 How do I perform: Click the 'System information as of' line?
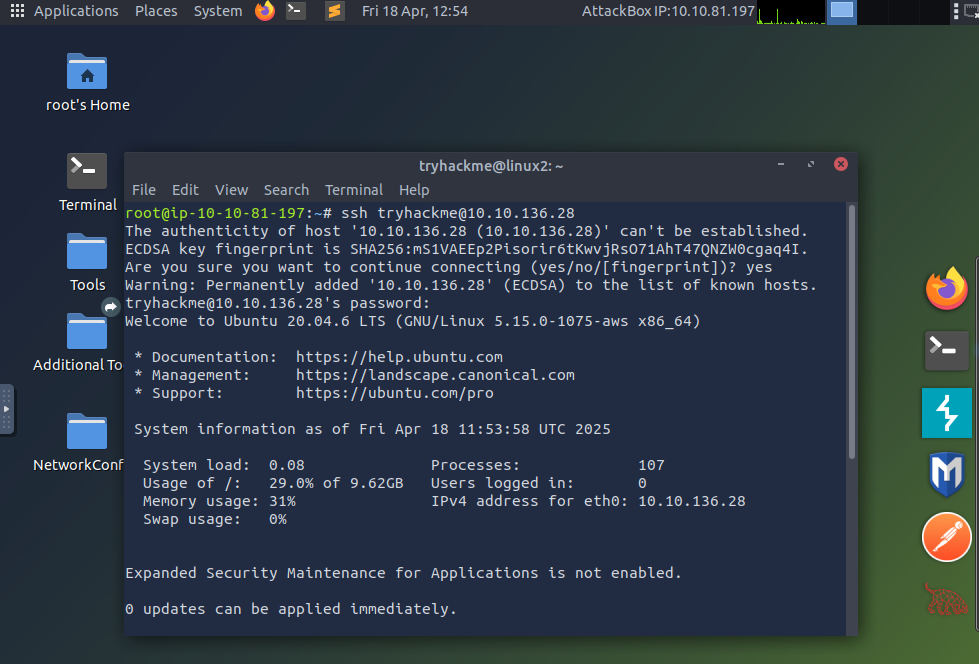pyautogui.click(x=372, y=429)
